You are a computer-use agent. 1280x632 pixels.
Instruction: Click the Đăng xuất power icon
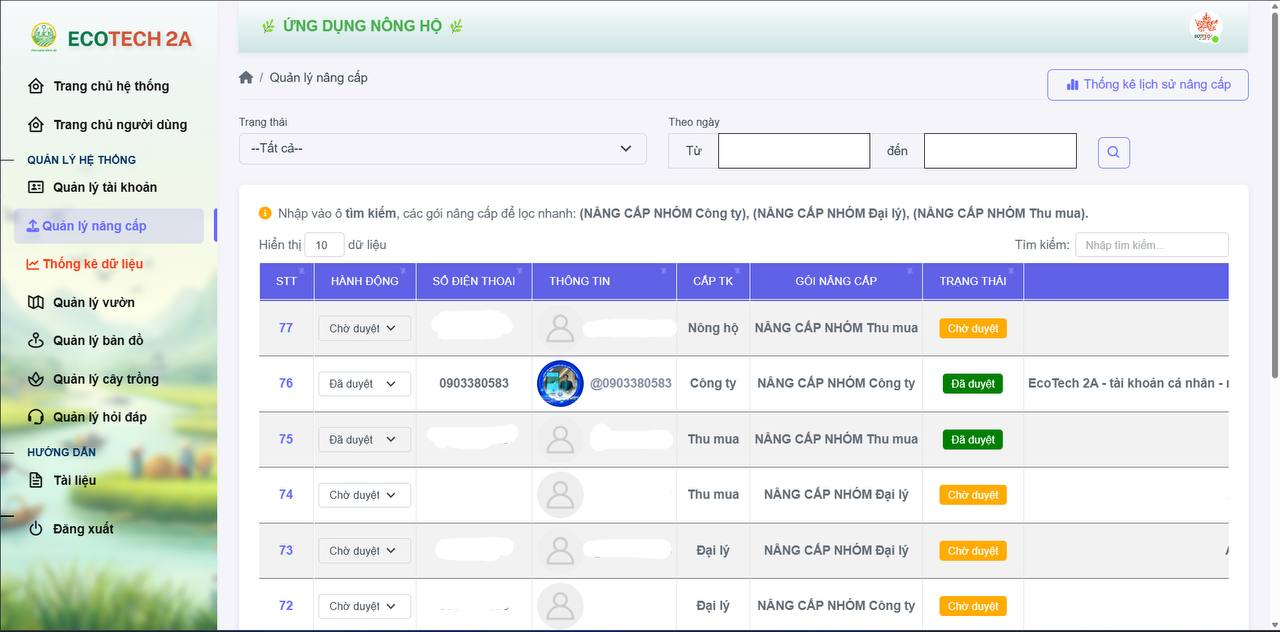point(36,529)
